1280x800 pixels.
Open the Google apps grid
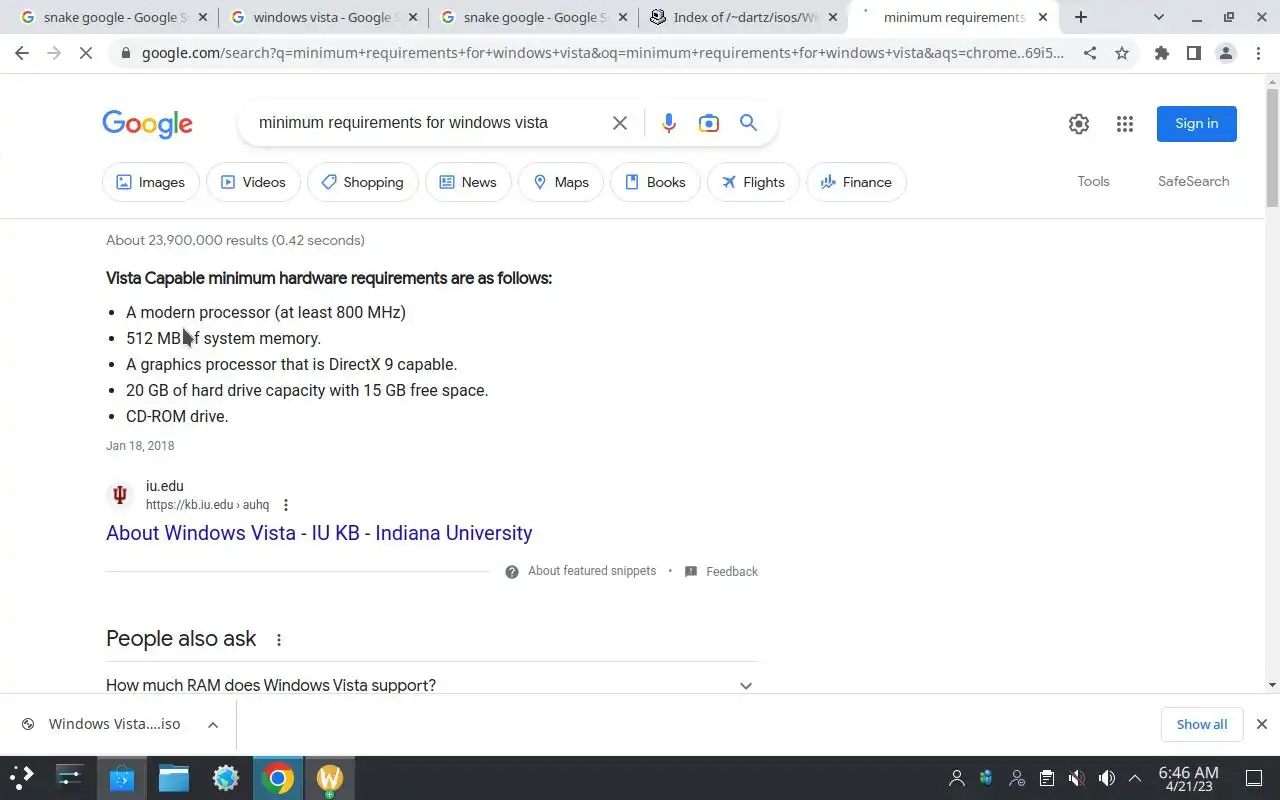click(1125, 124)
